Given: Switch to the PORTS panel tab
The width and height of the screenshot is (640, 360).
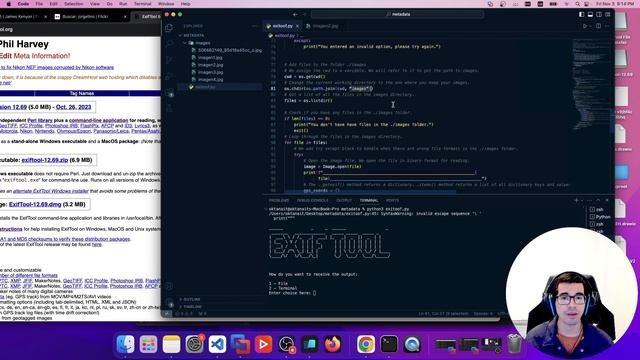Looking at the screenshot, I should [x=392, y=200].
